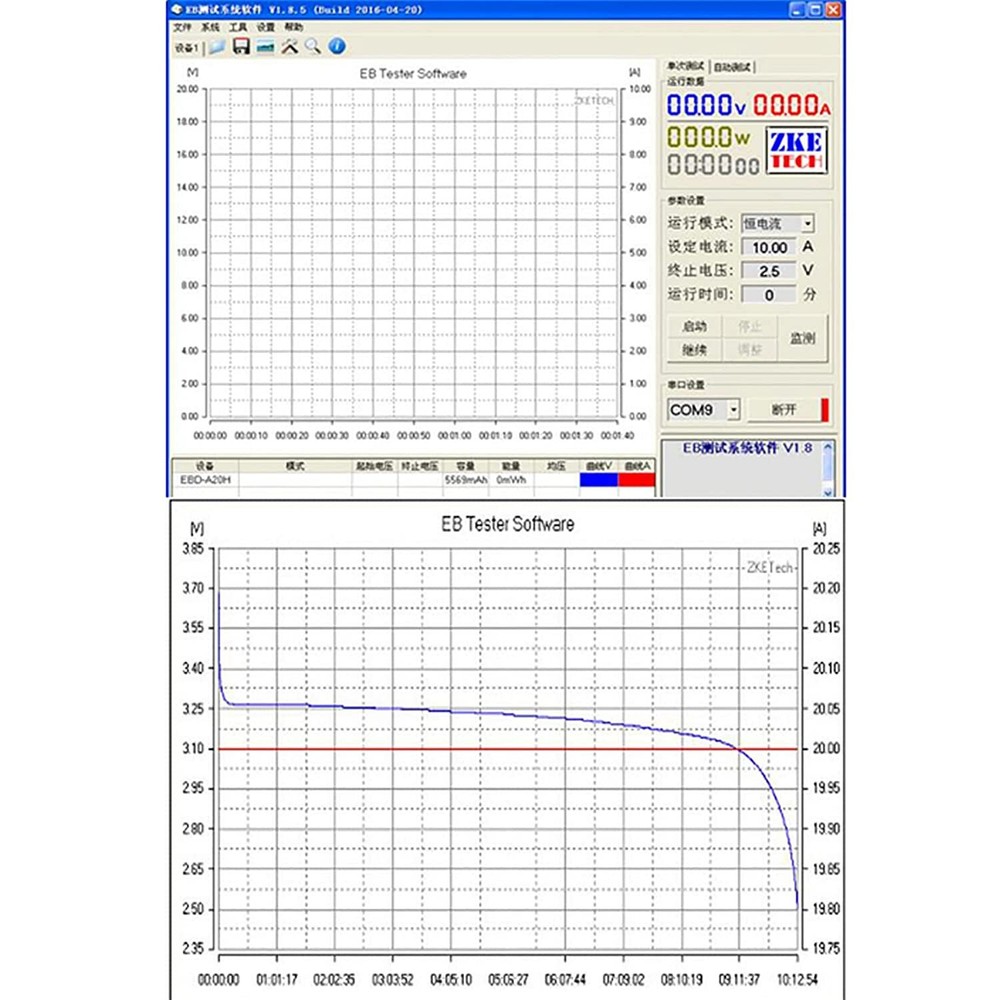Open the 帮助 menu
Screen dimensions: 1000x1000
pos(293,27)
